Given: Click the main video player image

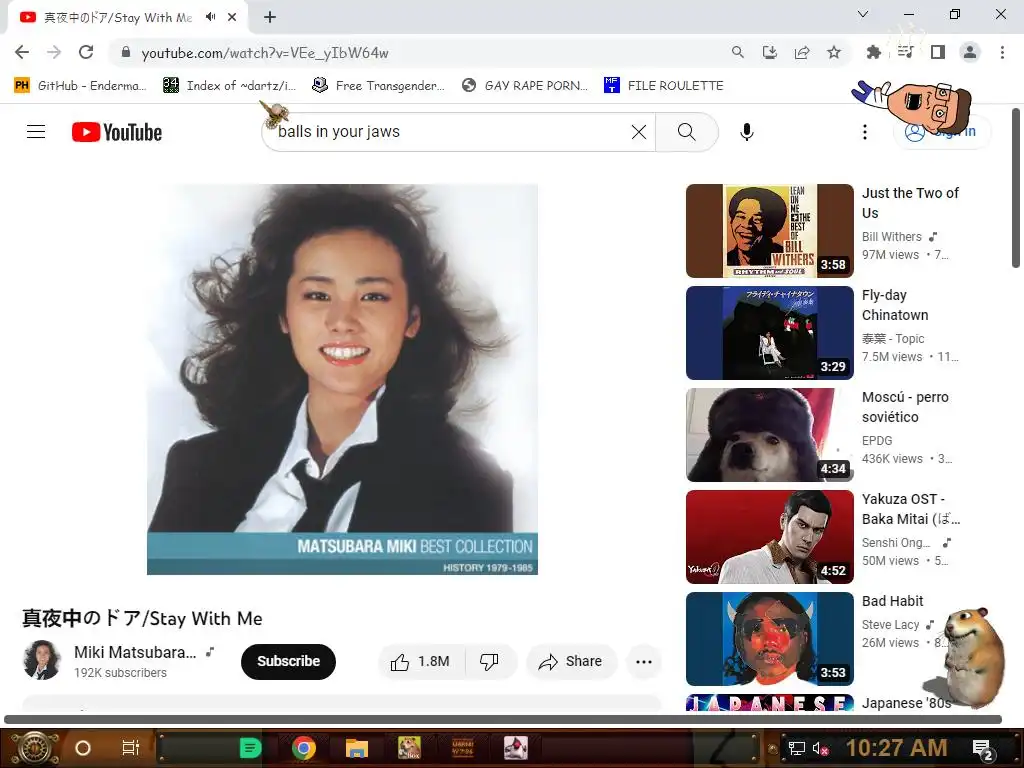Looking at the screenshot, I should click(x=342, y=379).
